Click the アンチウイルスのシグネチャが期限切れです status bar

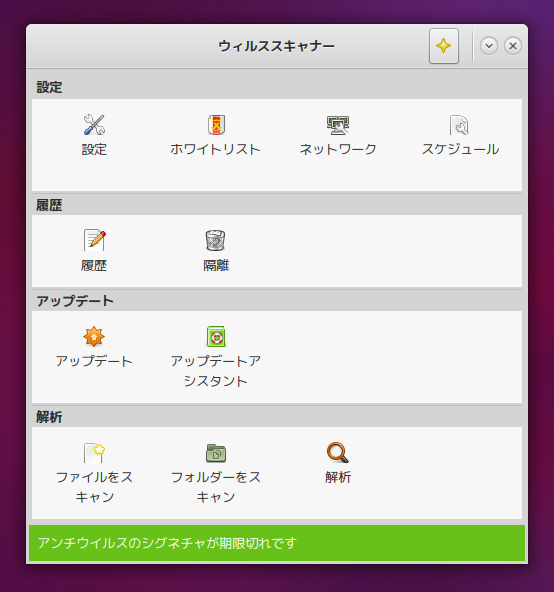coord(277,543)
